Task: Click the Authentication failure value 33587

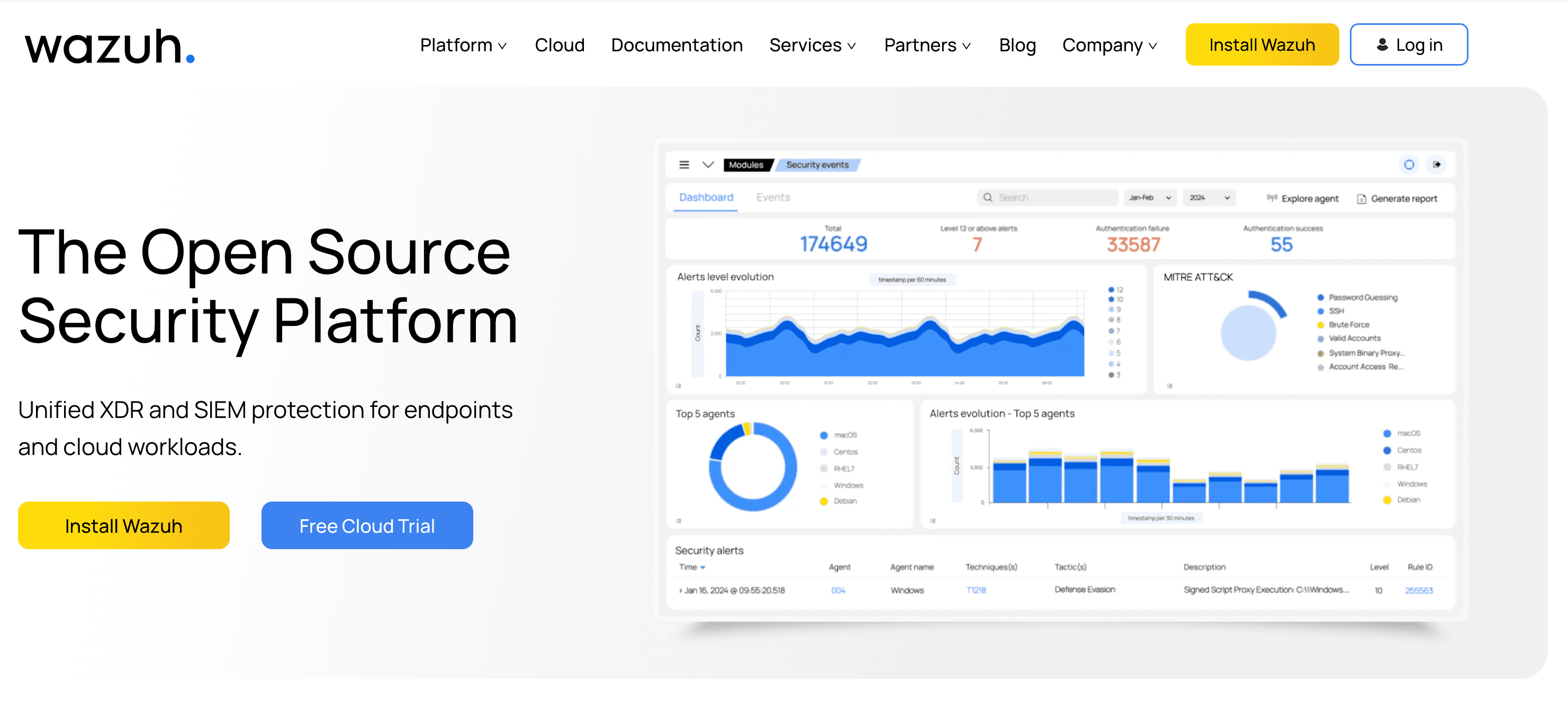Action: pyautogui.click(x=1133, y=244)
